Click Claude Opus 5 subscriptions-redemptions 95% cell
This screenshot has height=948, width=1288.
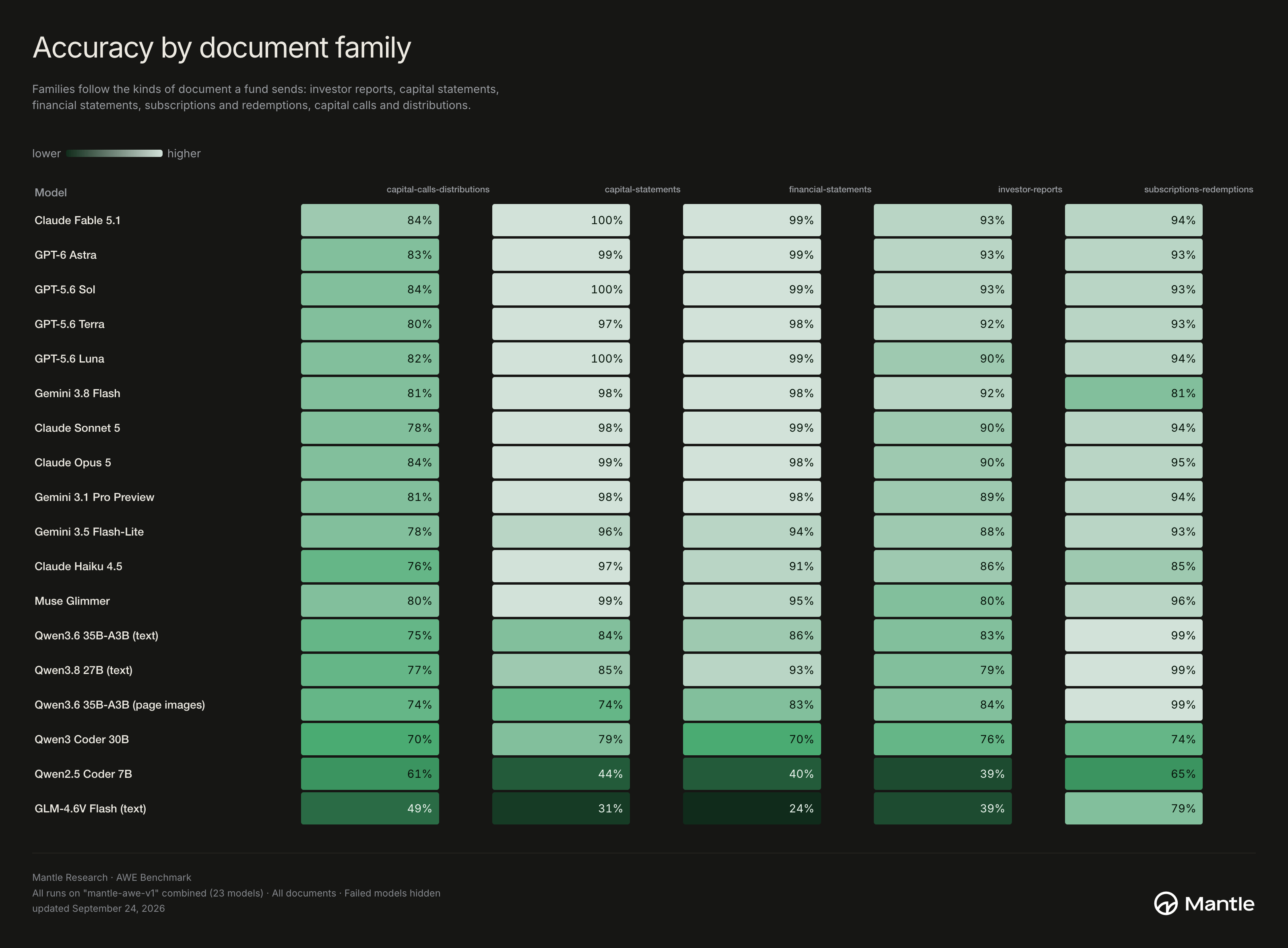click(x=1133, y=462)
